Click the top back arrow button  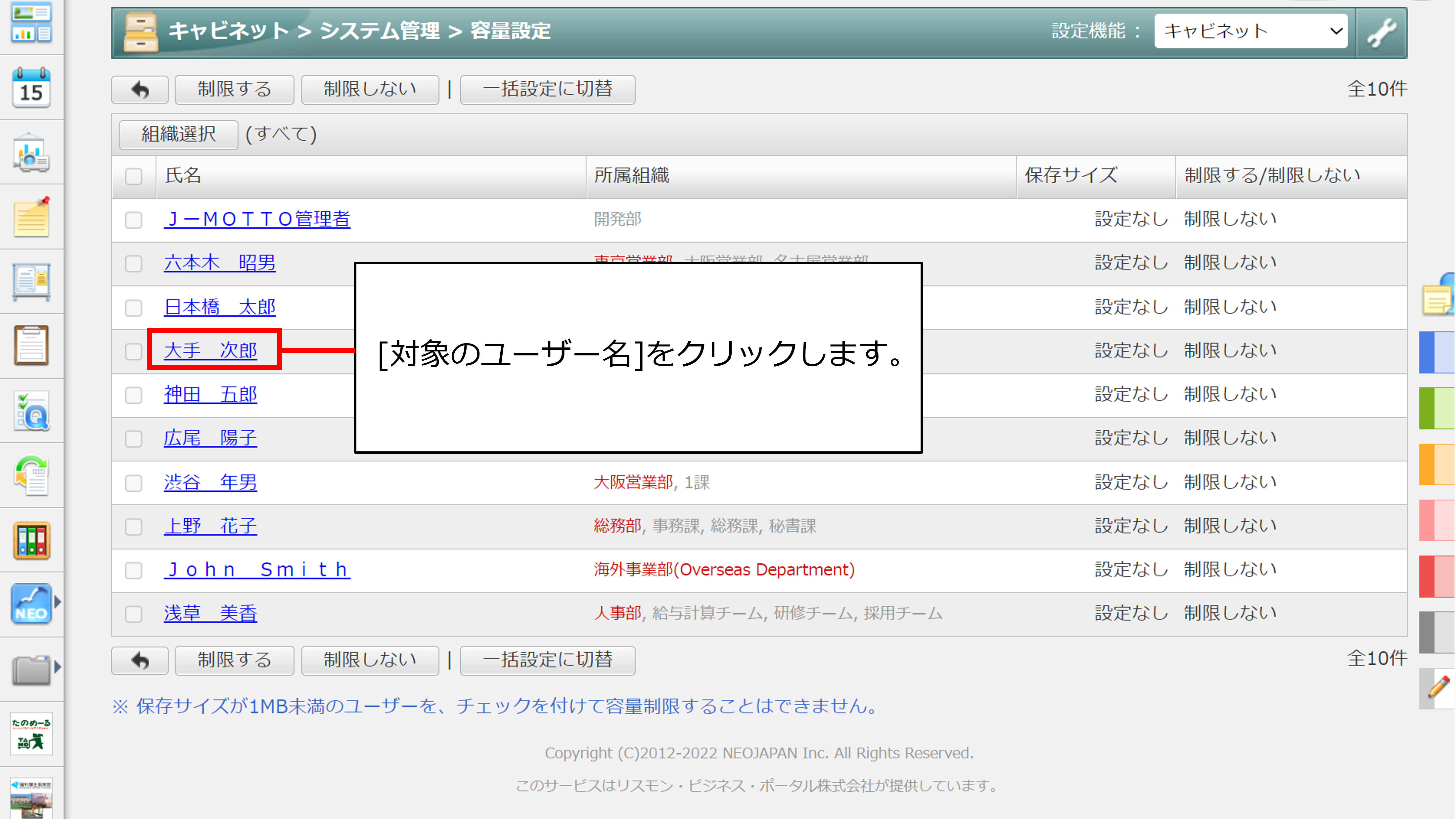pyautogui.click(x=140, y=89)
